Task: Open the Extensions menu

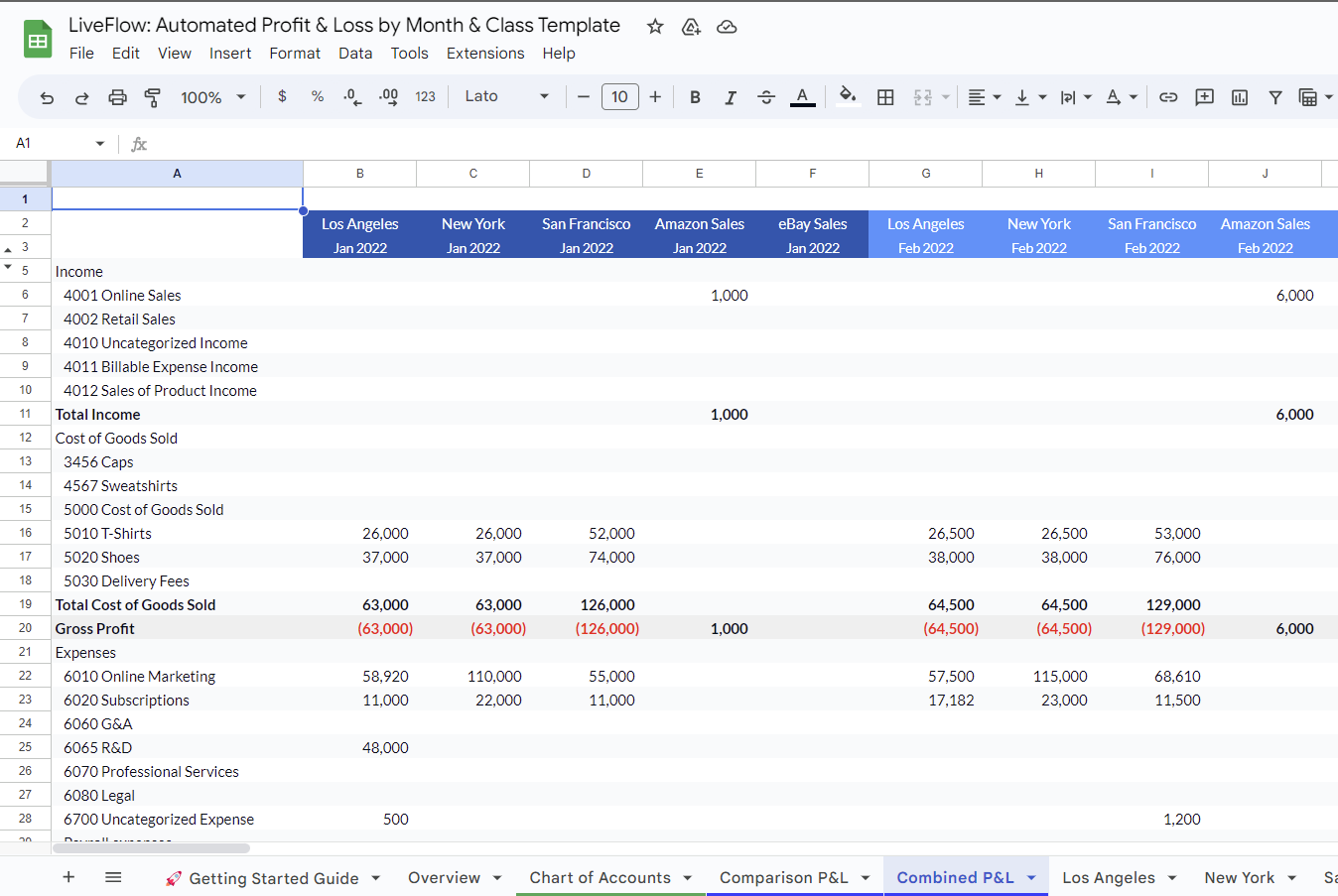Action: (x=484, y=54)
